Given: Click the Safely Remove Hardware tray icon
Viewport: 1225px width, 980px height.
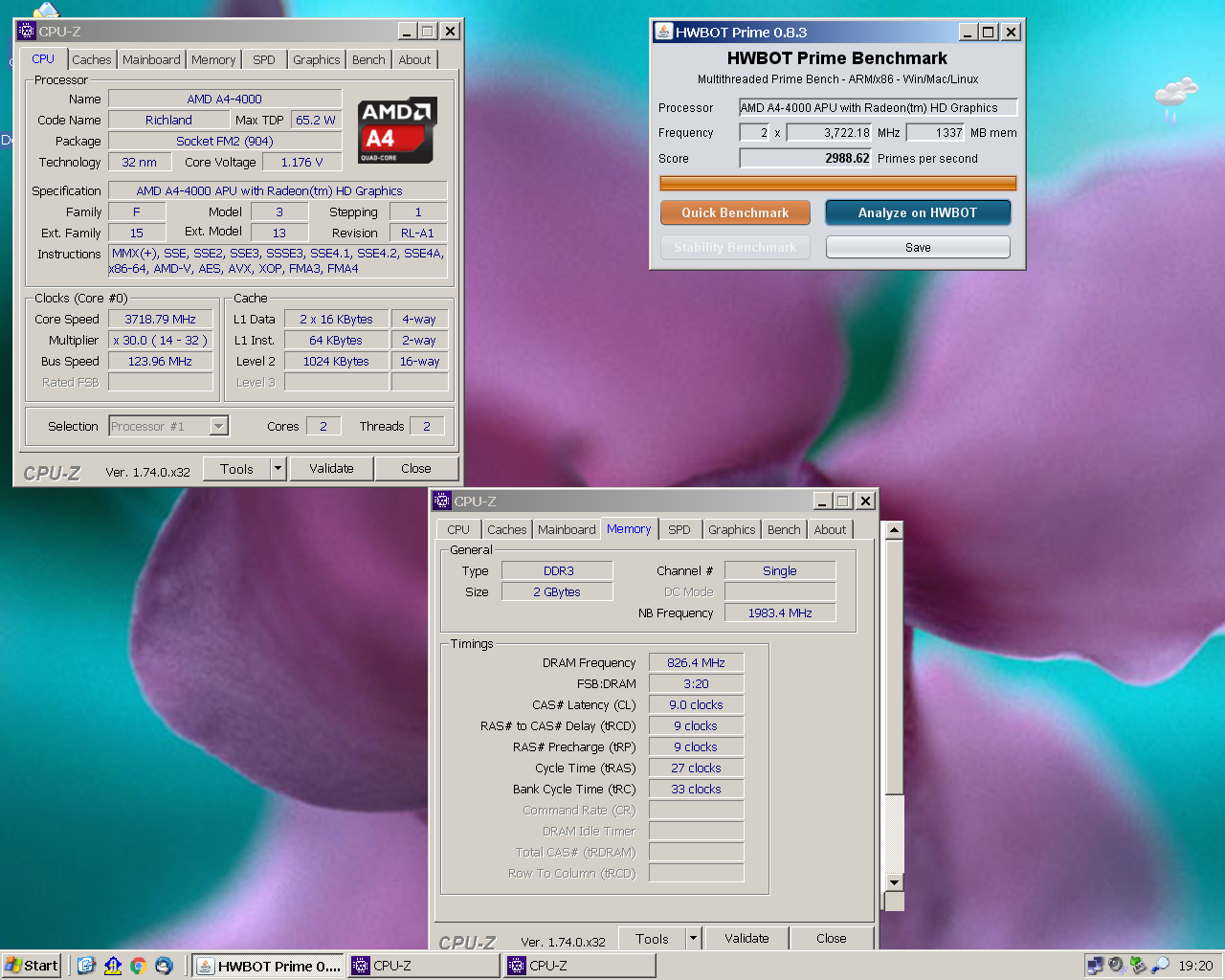Looking at the screenshot, I should coord(1138,966).
